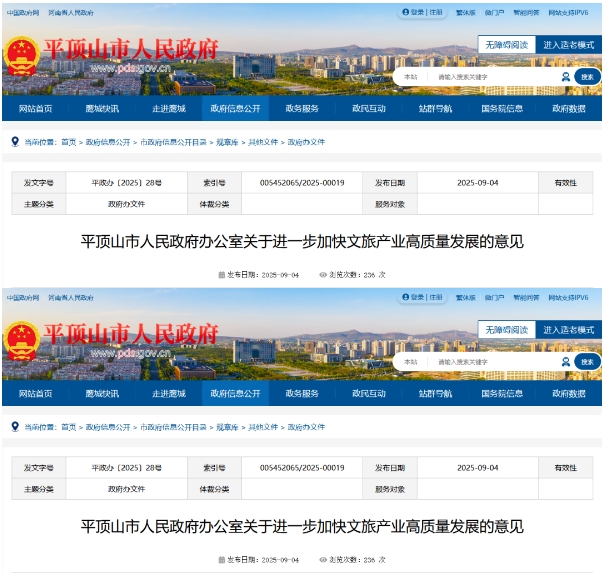
Task: Click the location pin icon in the upper breadcrumb
Action: click(x=15, y=143)
